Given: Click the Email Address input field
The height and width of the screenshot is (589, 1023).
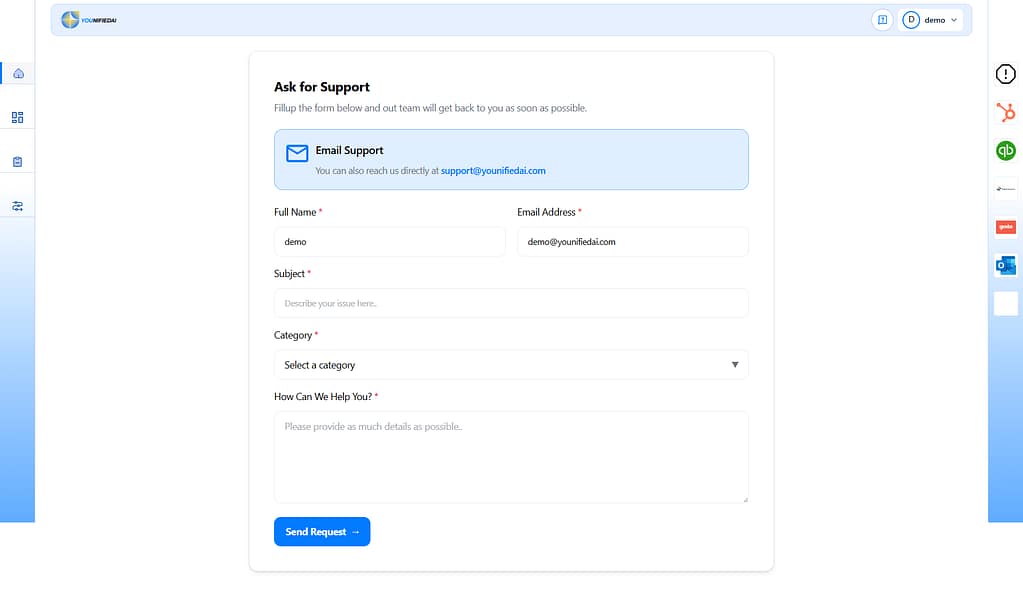Looking at the screenshot, I should [x=633, y=242].
